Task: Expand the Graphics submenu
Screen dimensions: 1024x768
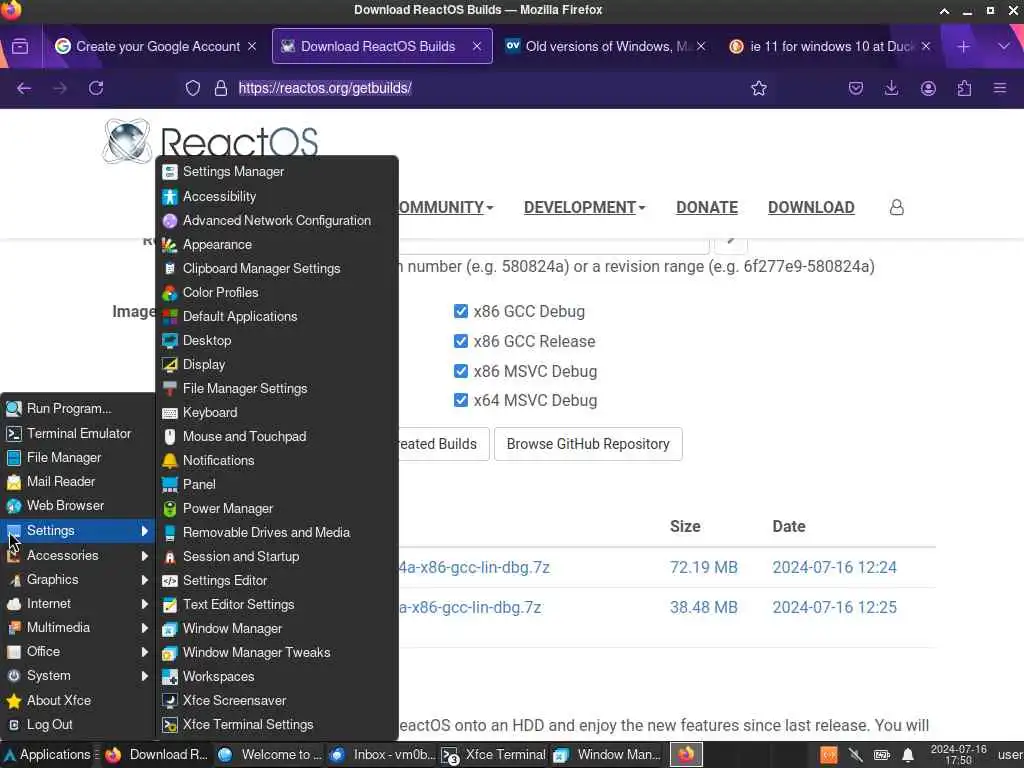Action: 78,580
